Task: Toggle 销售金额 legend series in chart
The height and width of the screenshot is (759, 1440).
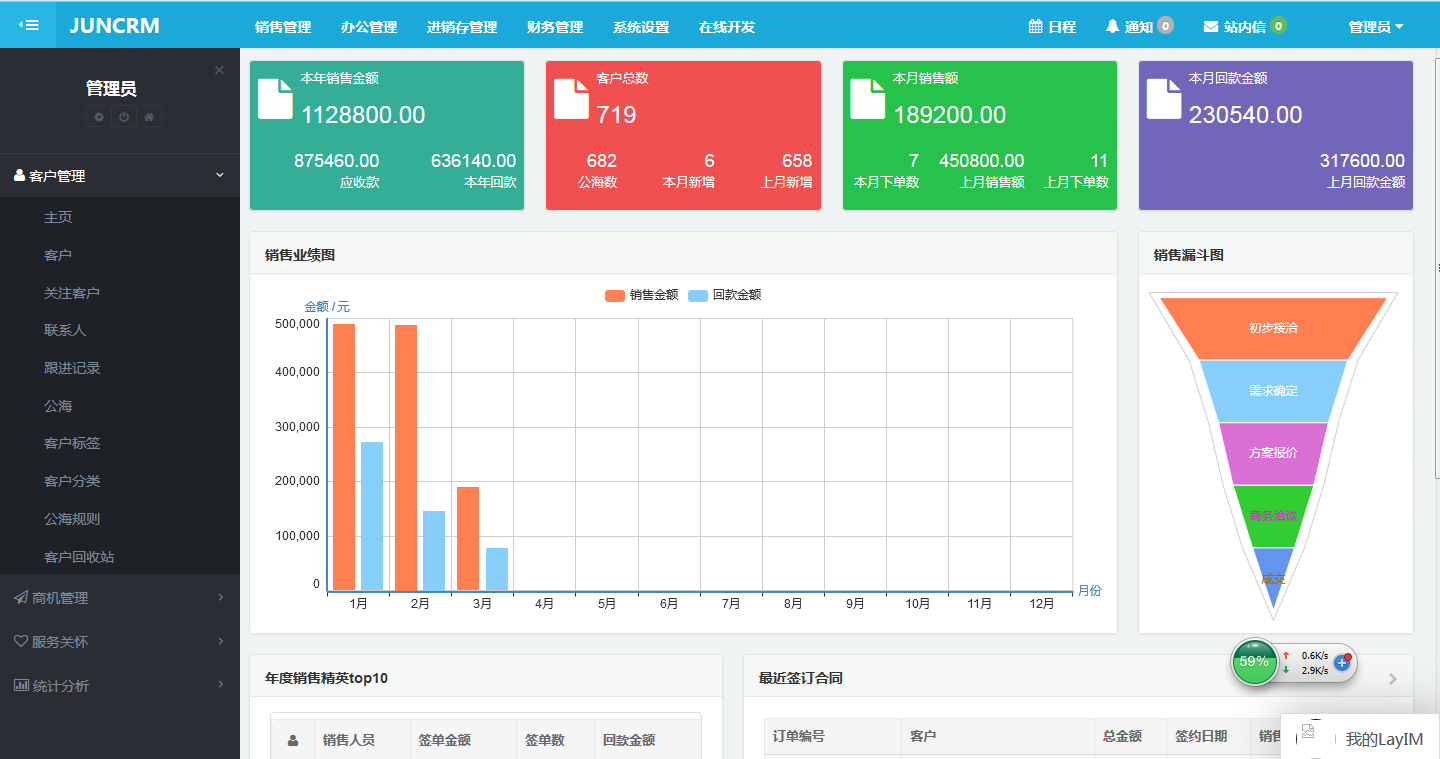Action: coord(642,295)
